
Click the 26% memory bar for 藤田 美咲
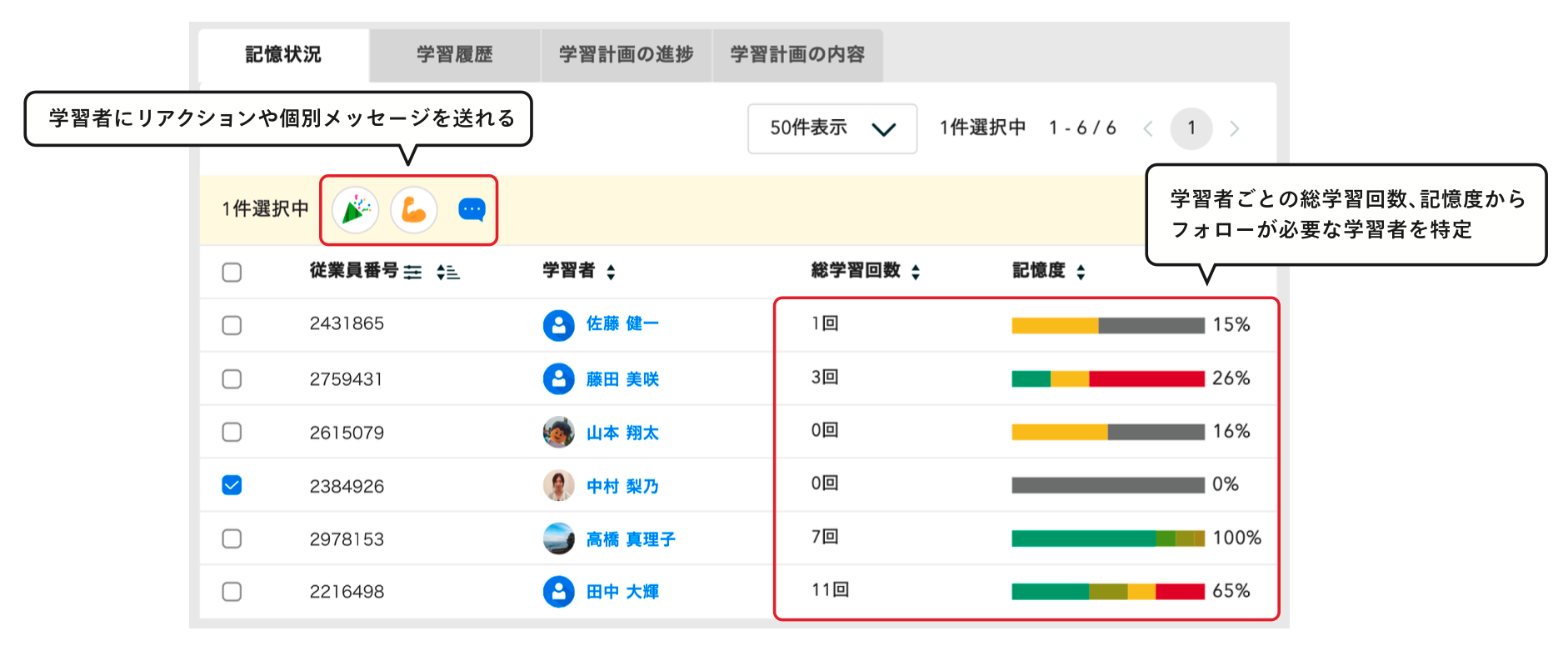[x=1108, y=378]
